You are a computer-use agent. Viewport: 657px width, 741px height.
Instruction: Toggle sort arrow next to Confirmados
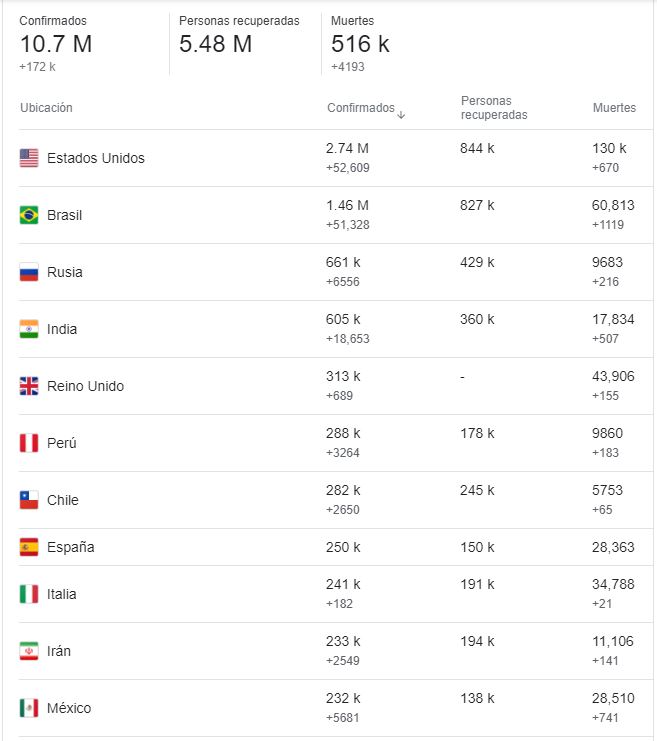click(401, 114)
